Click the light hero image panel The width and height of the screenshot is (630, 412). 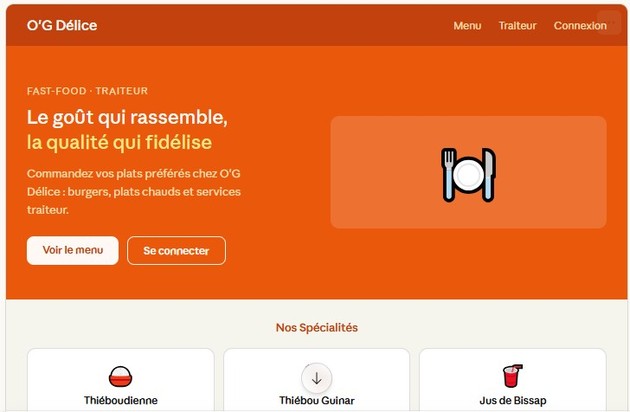(468, 172)
